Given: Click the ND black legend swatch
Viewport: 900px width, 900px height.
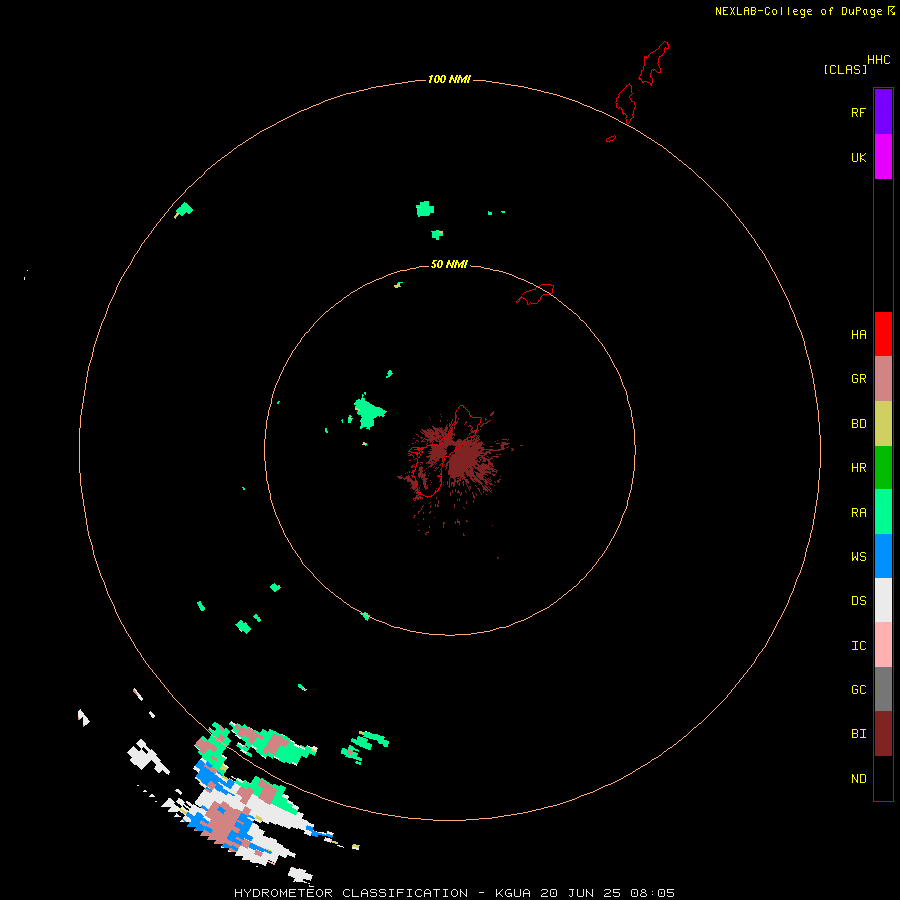Looking at the screenshot, I should [883, 778].
